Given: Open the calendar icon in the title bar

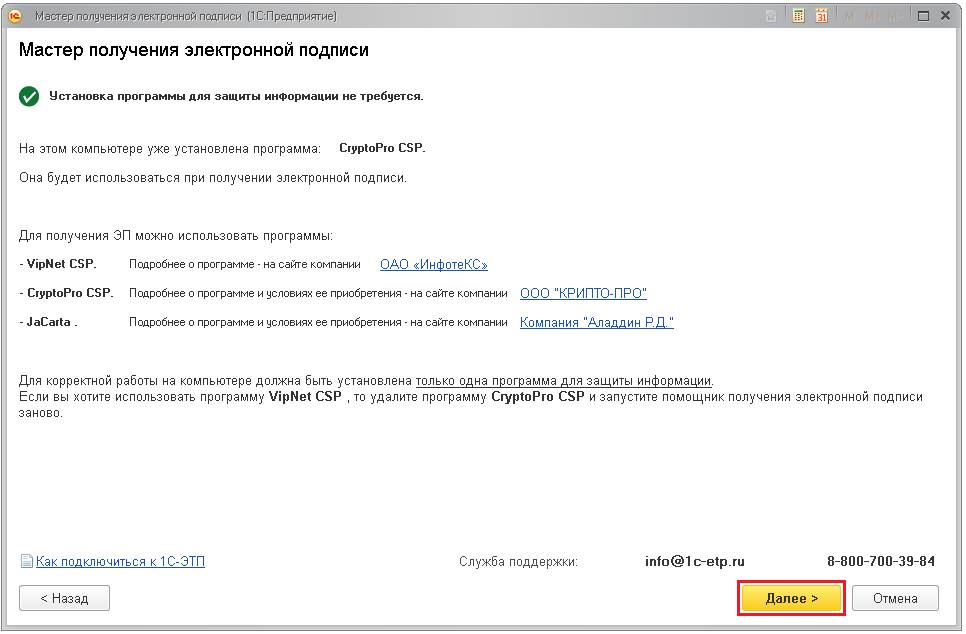Looking at the screenshot, I should tap(821, 16).
